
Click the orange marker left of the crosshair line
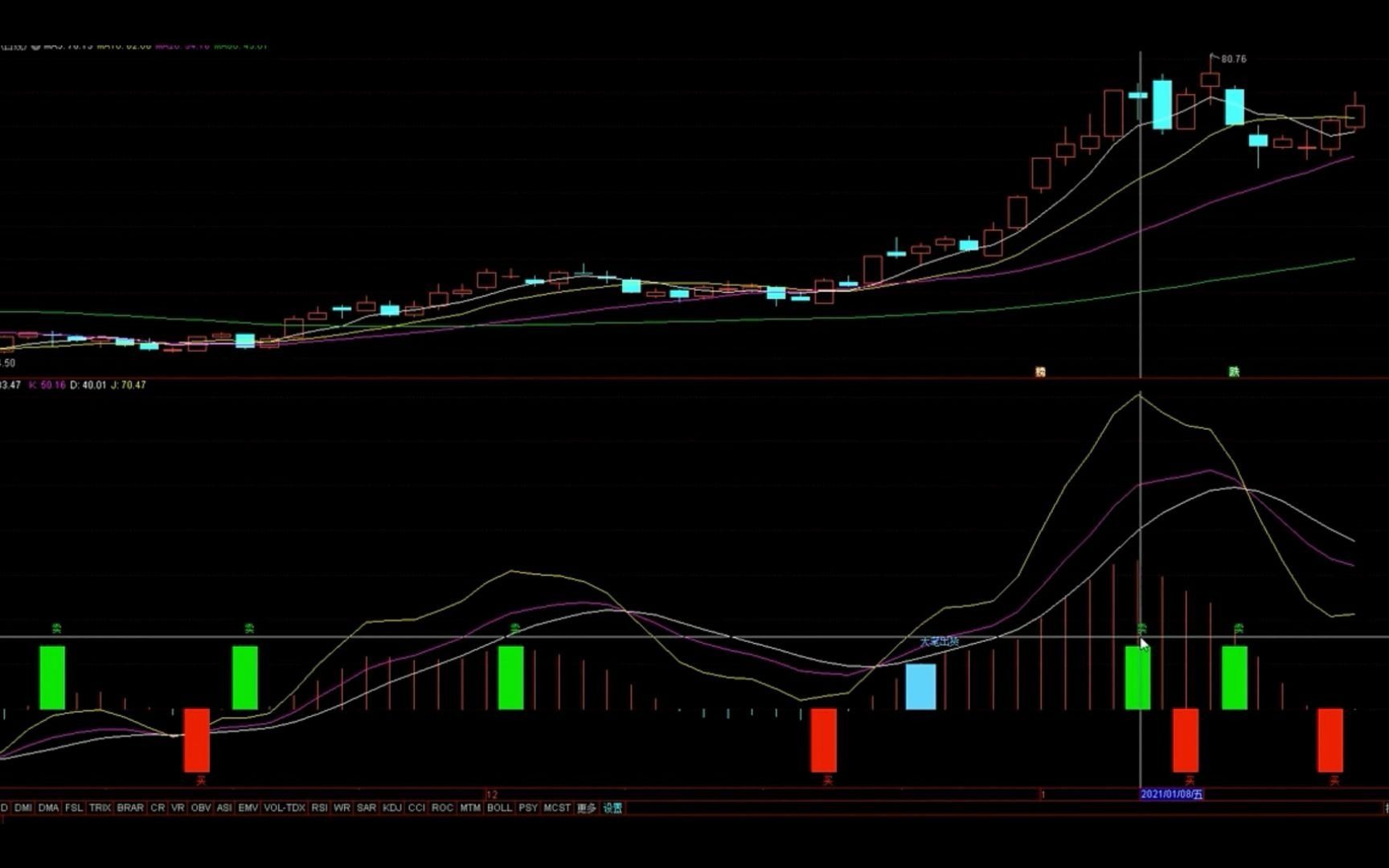tap(1041, 371)
